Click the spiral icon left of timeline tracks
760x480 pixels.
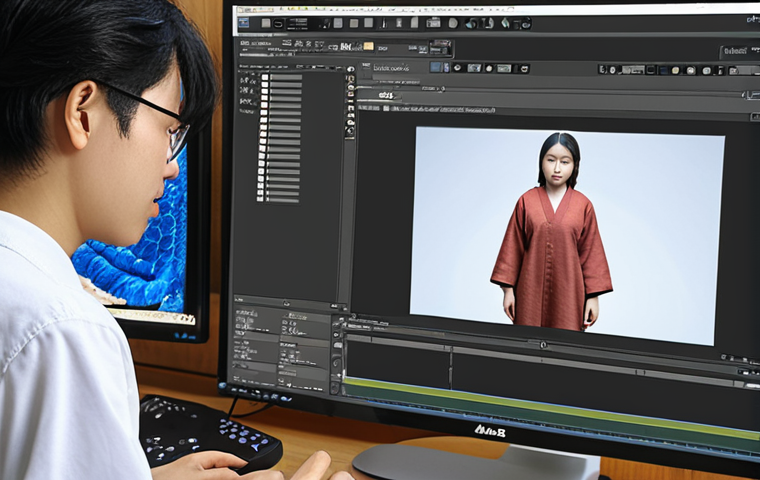[337, 362]
